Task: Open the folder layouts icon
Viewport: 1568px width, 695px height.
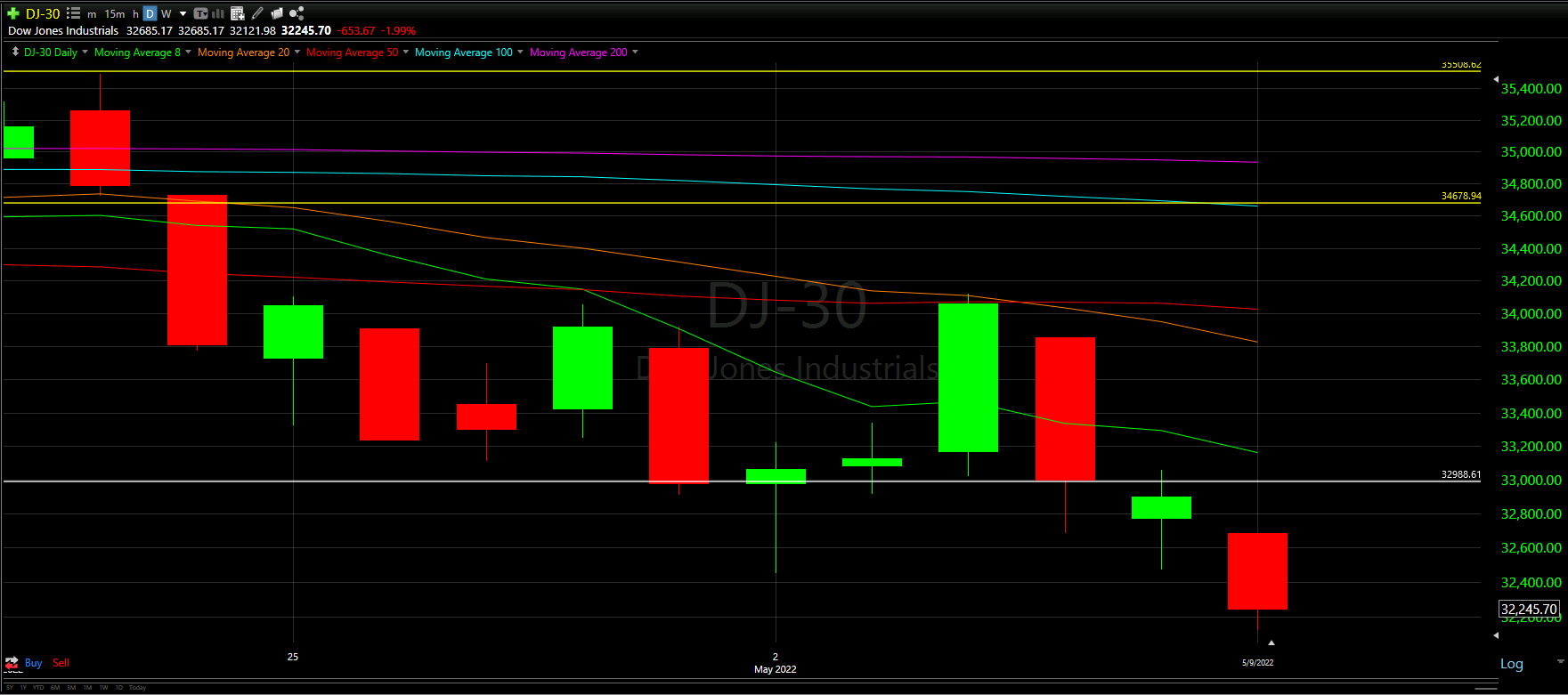Action: click(277, 13)
